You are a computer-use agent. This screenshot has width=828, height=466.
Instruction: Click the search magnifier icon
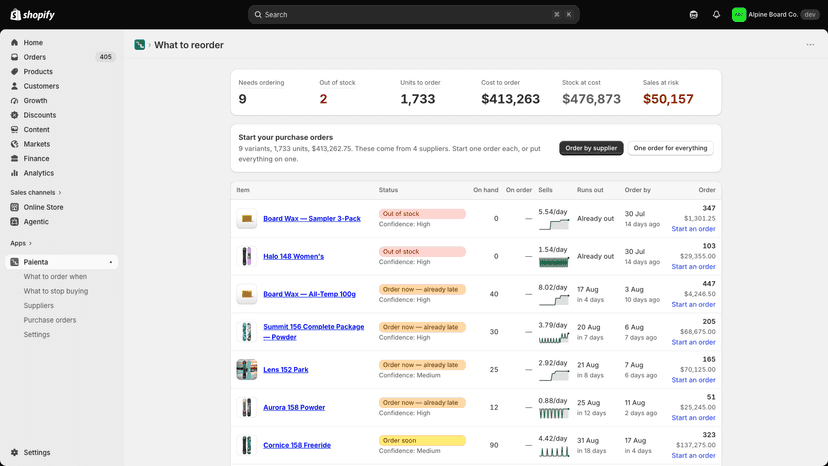click(x=258, y=15)
